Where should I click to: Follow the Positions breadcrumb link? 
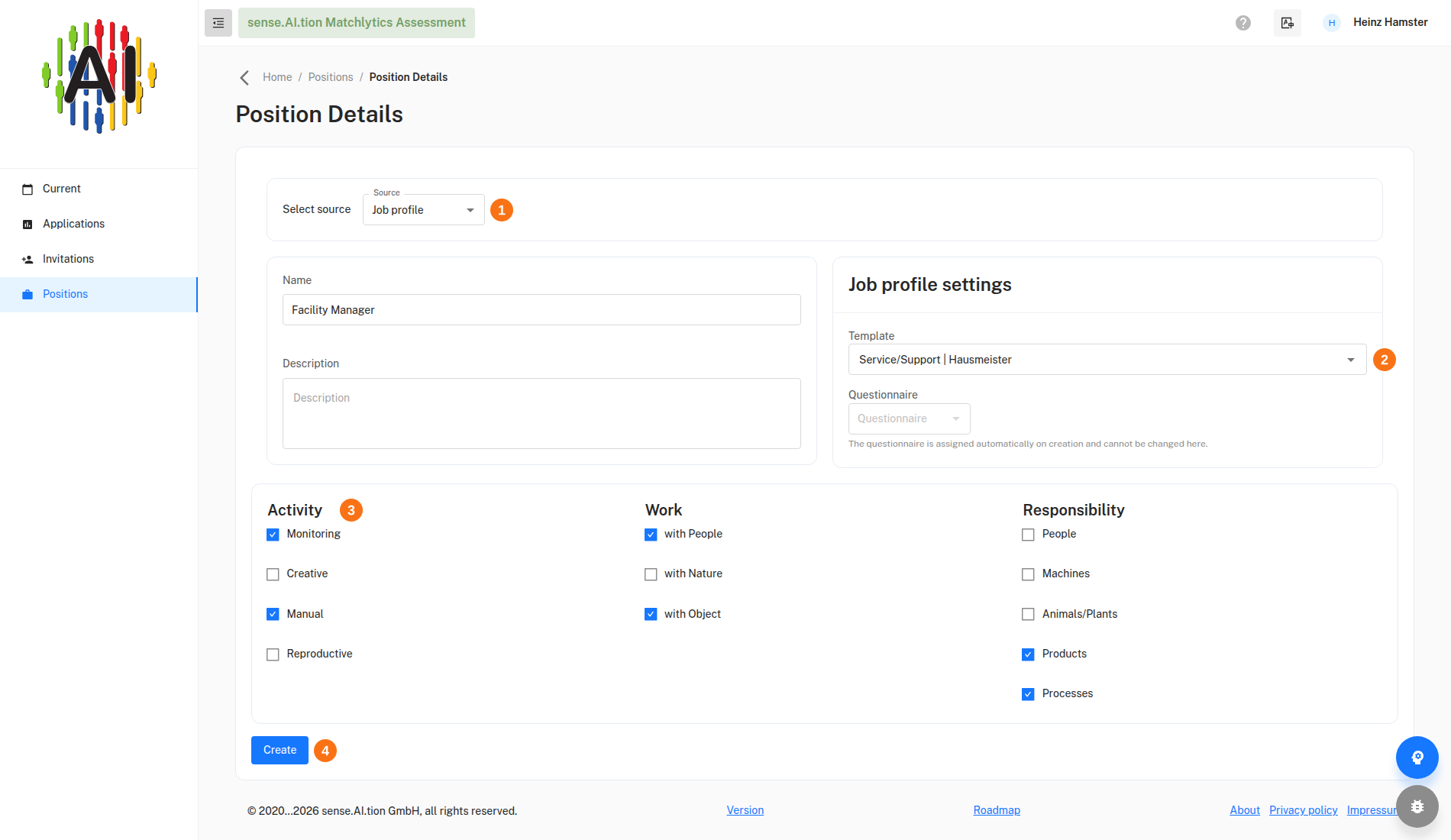pos(331,77)
